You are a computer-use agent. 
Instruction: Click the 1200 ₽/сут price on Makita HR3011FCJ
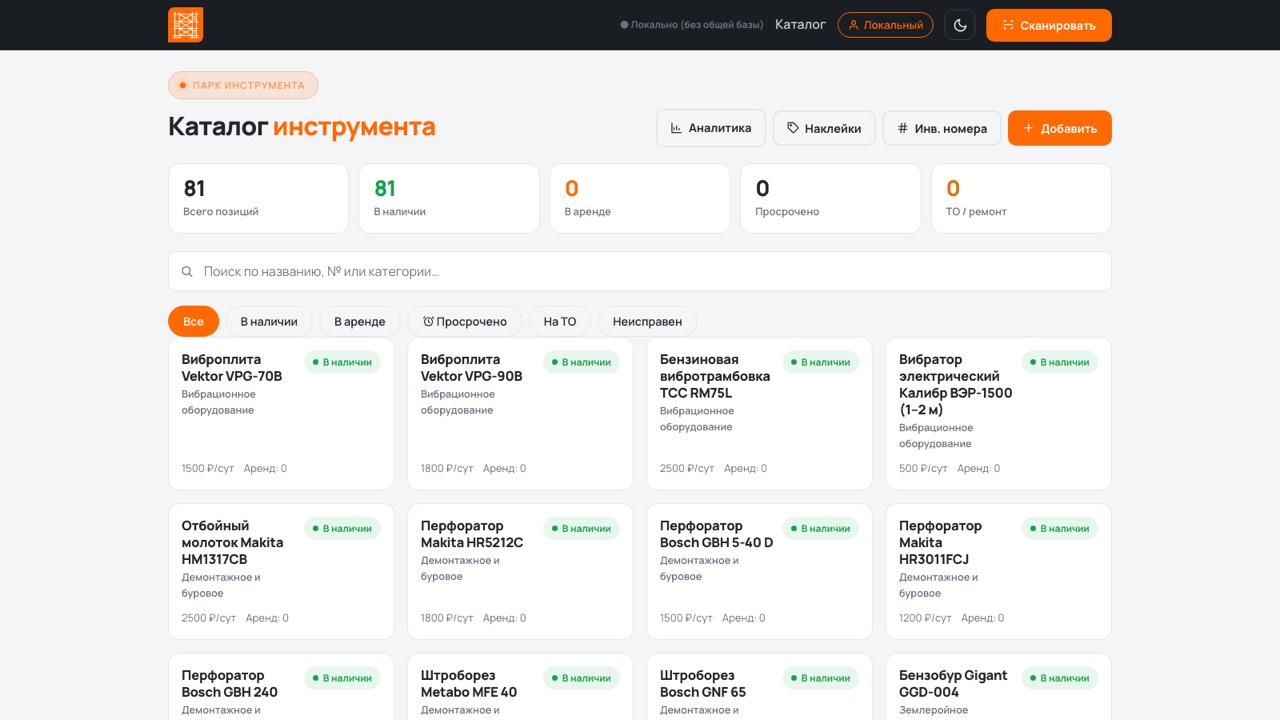pos(925,618)
